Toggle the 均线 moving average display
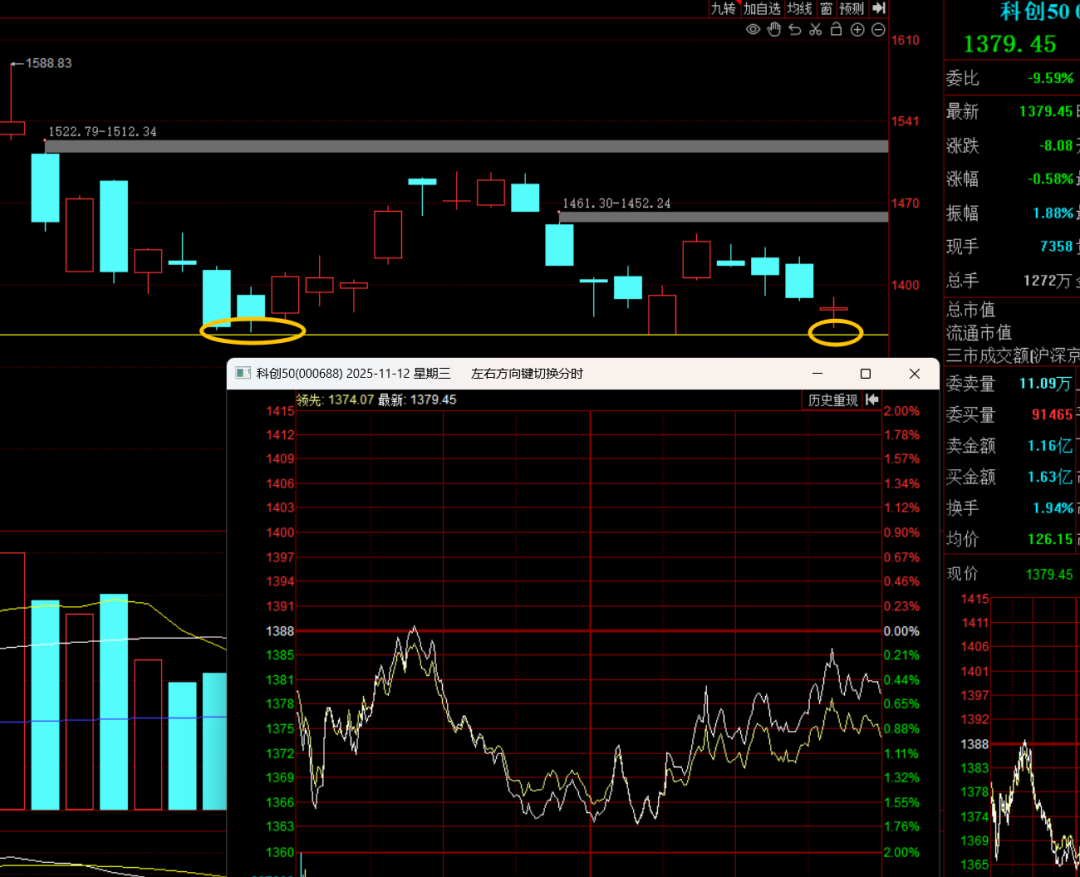The image size is (1080, 877). (799, 8)
